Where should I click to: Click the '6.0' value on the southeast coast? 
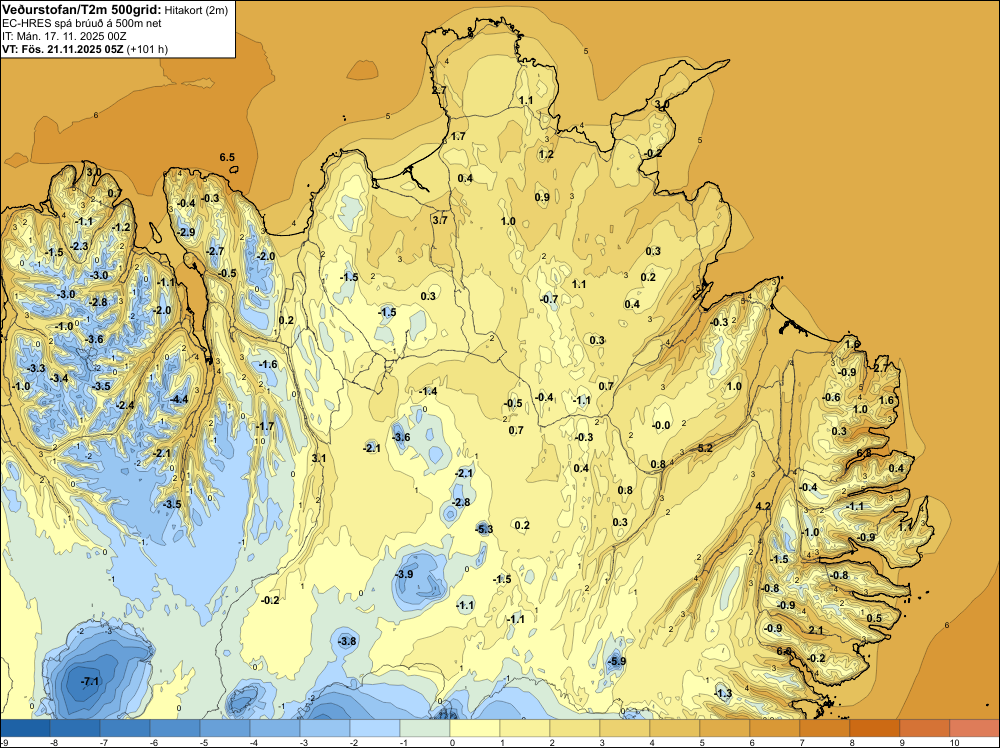[x=784, y=651]
